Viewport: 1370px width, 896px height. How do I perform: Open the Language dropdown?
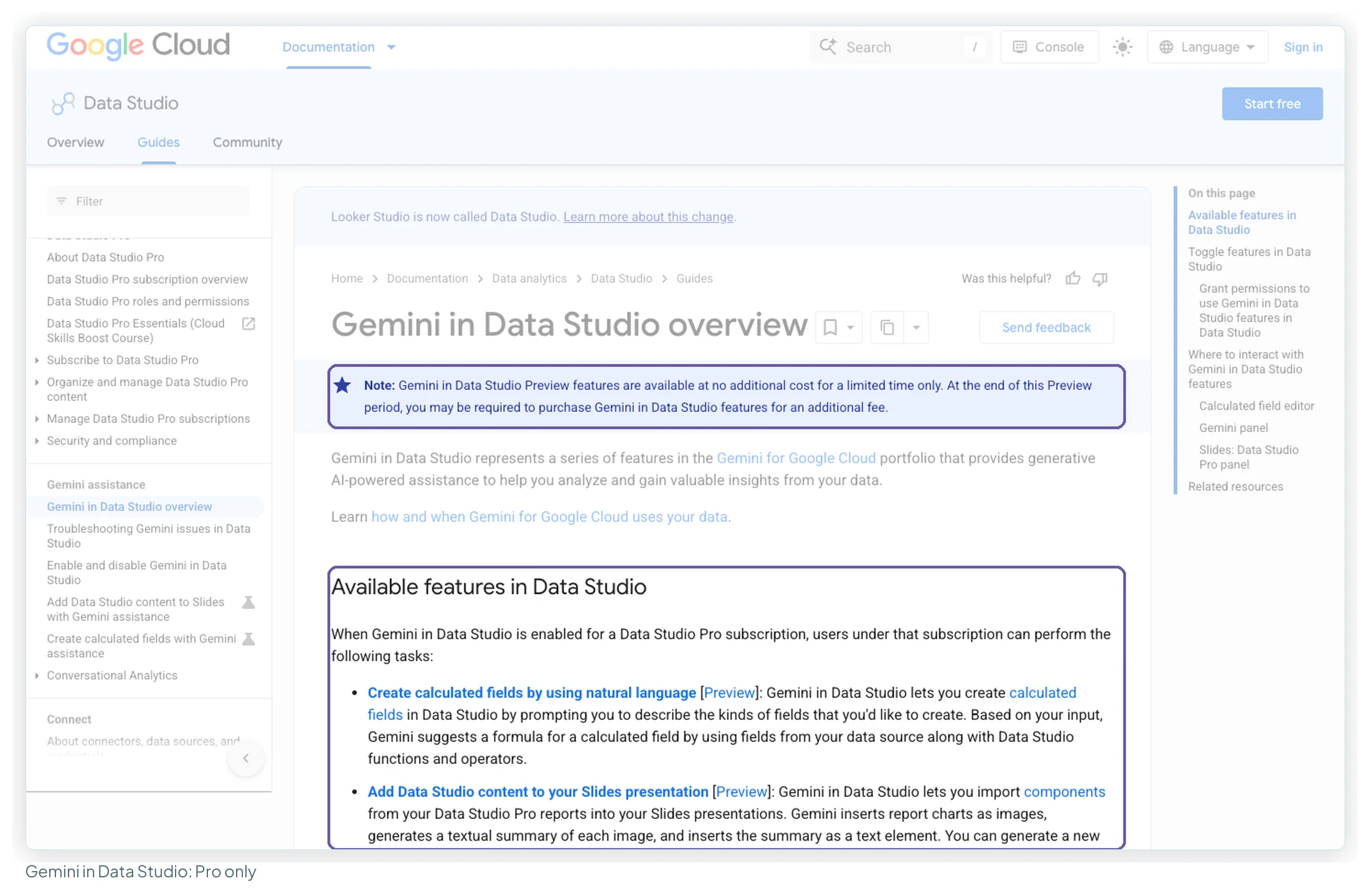tap(1207, 47)
